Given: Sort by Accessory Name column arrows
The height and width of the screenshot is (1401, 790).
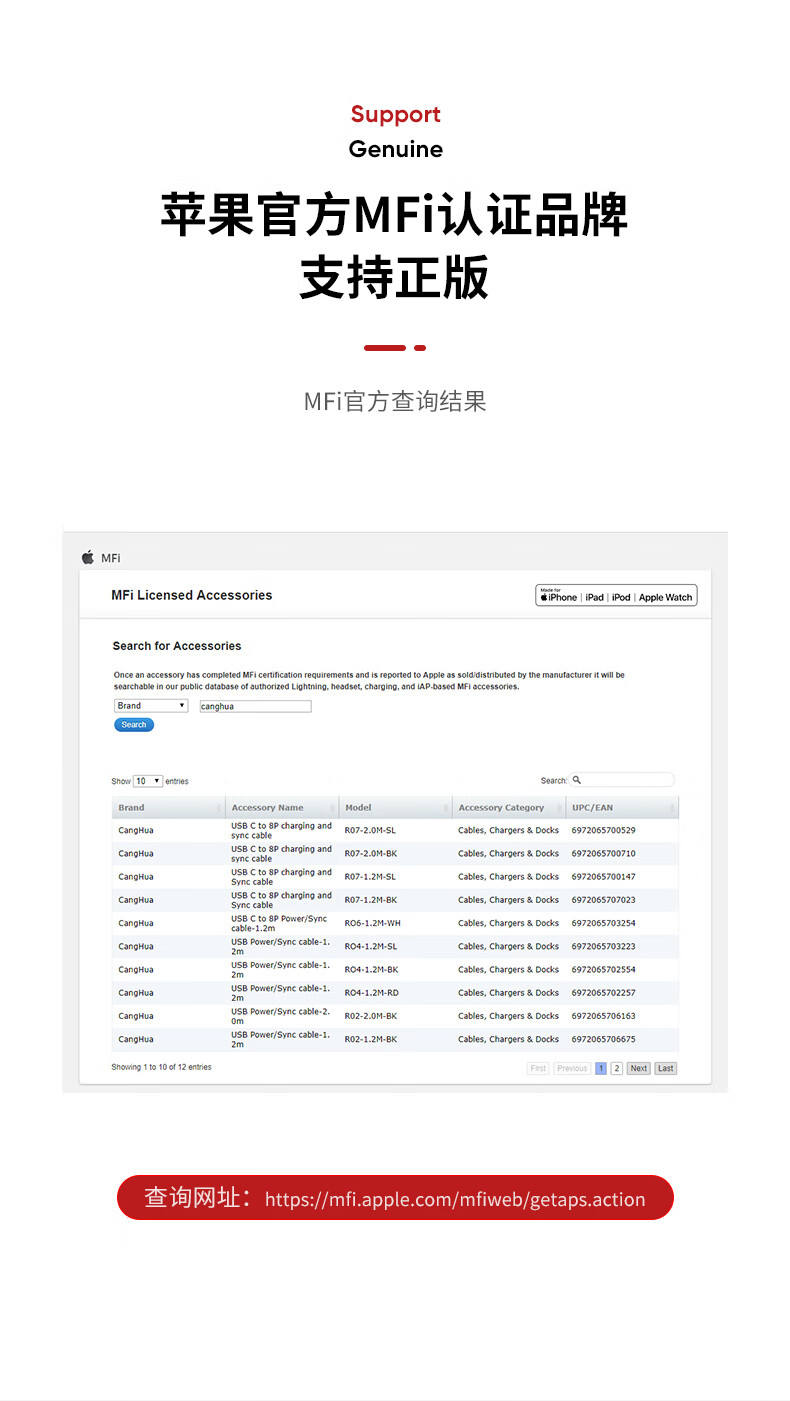Looking at the screenshot, I should tap(332, 808).
